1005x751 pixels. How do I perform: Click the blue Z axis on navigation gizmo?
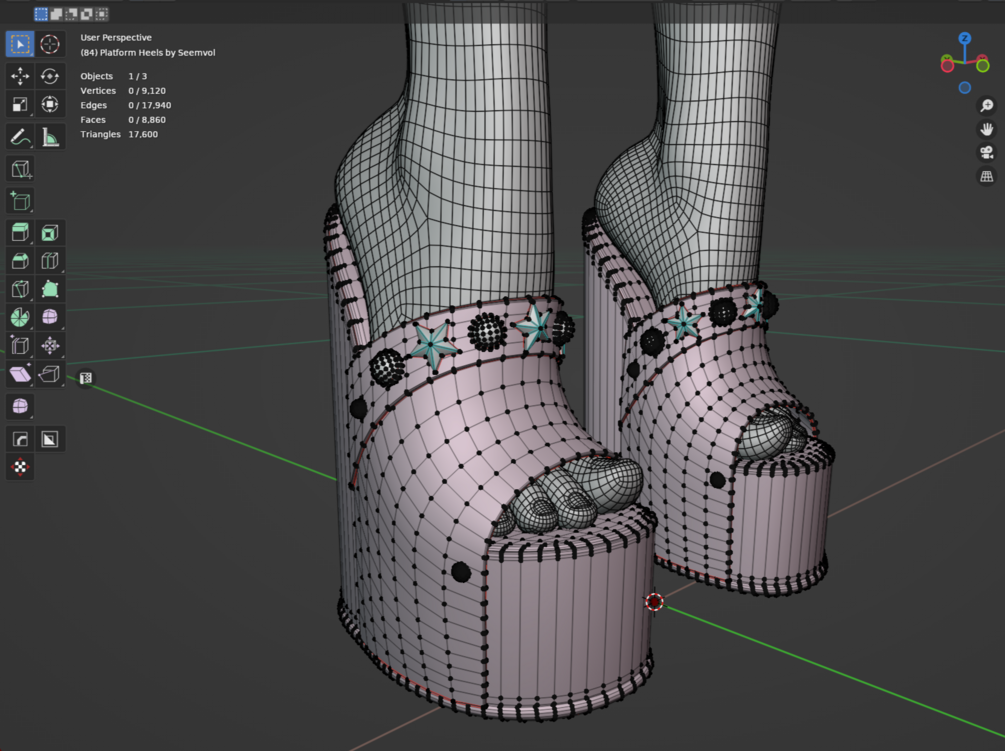pyautogui.click(x=965, y=38)
